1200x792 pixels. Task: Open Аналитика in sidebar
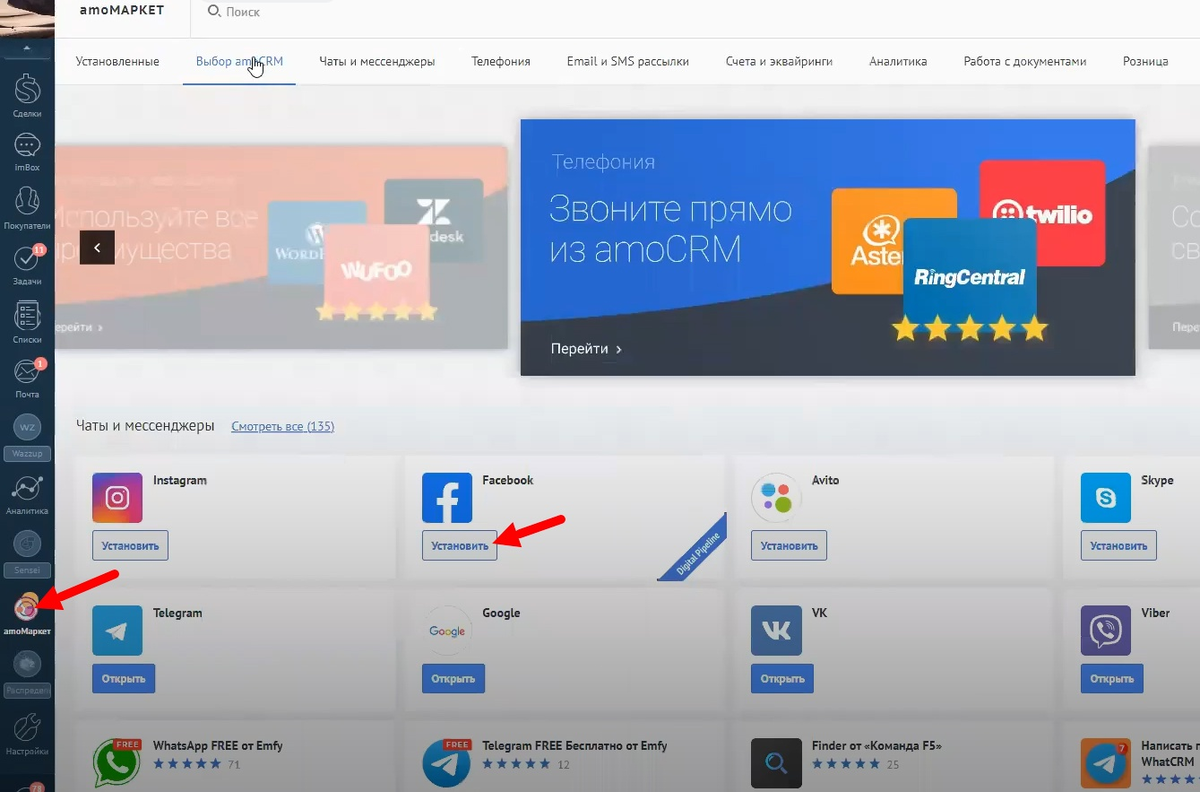27,494
